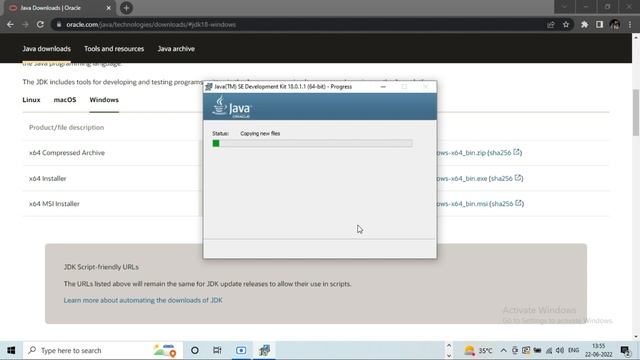The height and width of the screenshot is (360, 640).
Task: Open the battery tray icon
Action: 537,350
